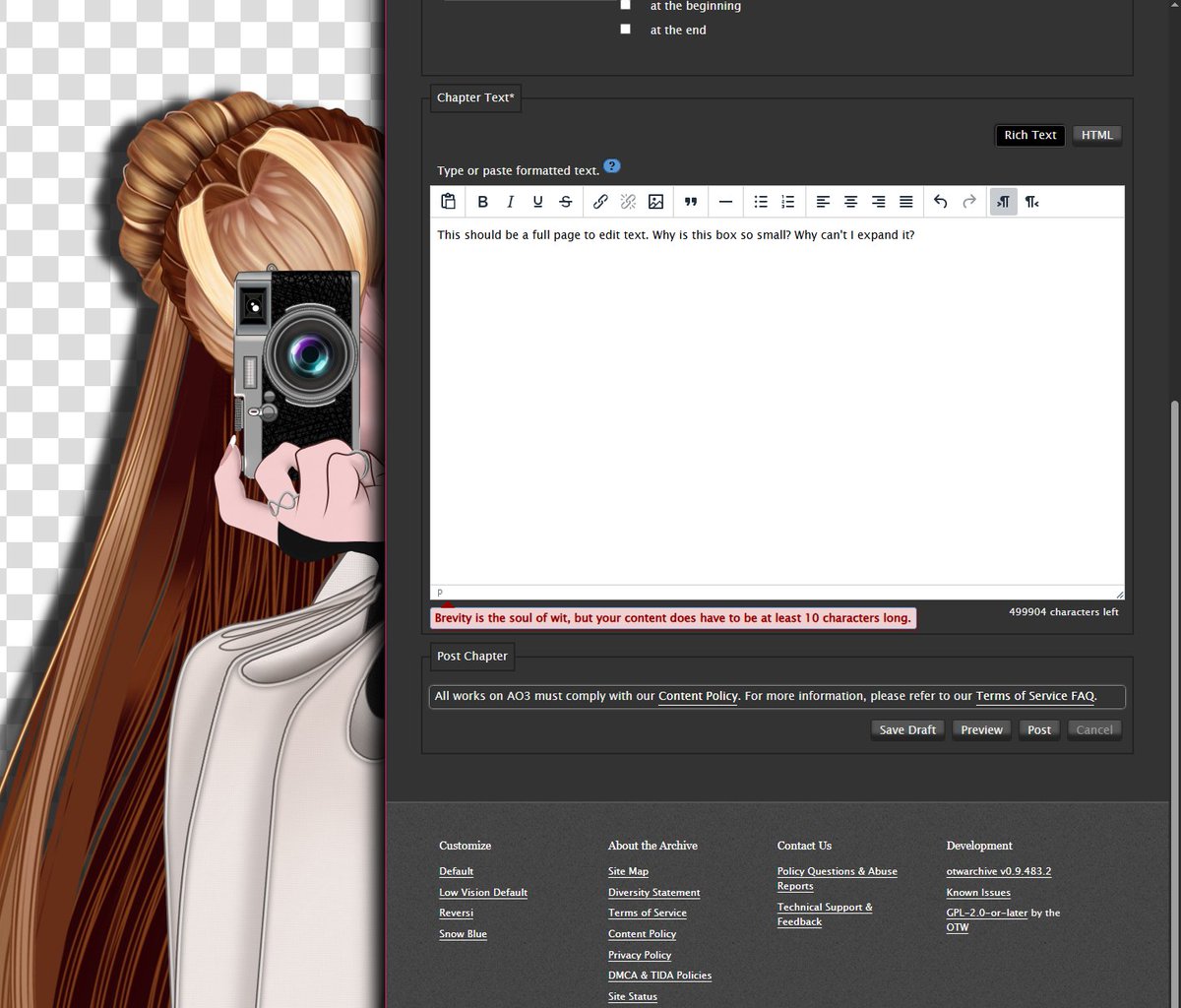Image resolution: width=1181 pixels, height=1008 pixels.
Task: Open the Privacy Policy link
Action: pos(640,955)
